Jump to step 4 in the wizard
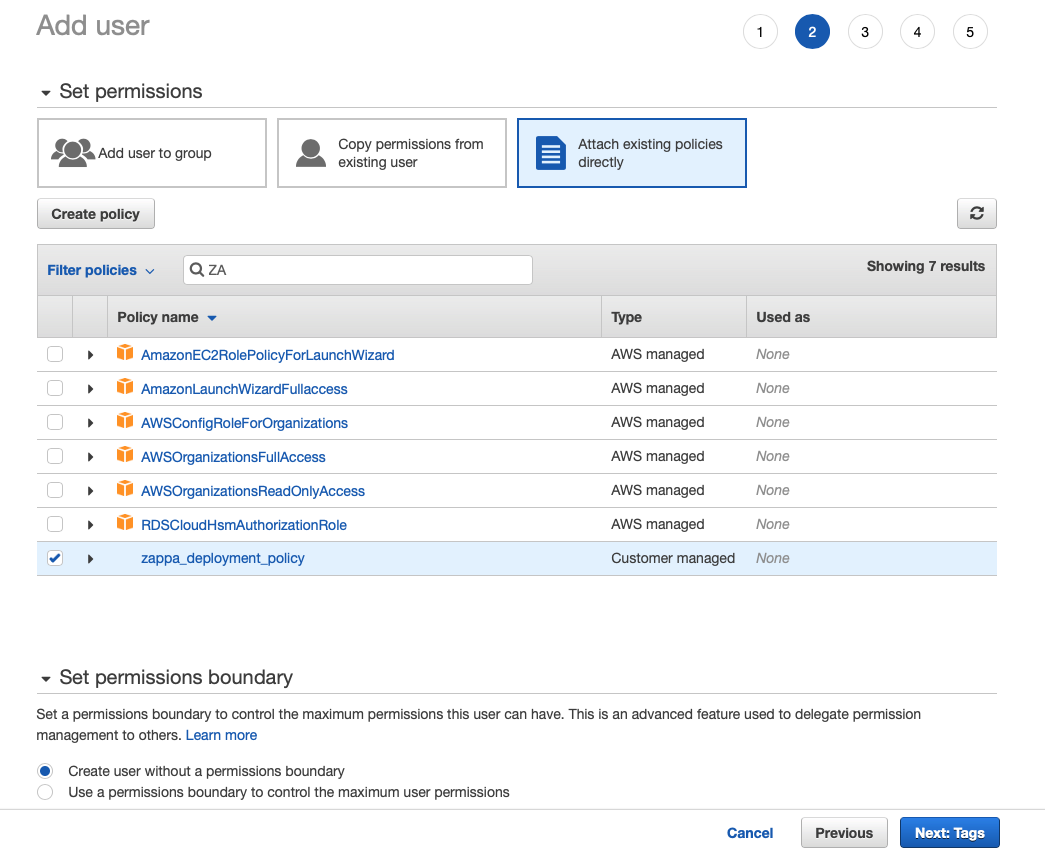The image size is (1045, 857). [x=917, y=31]
